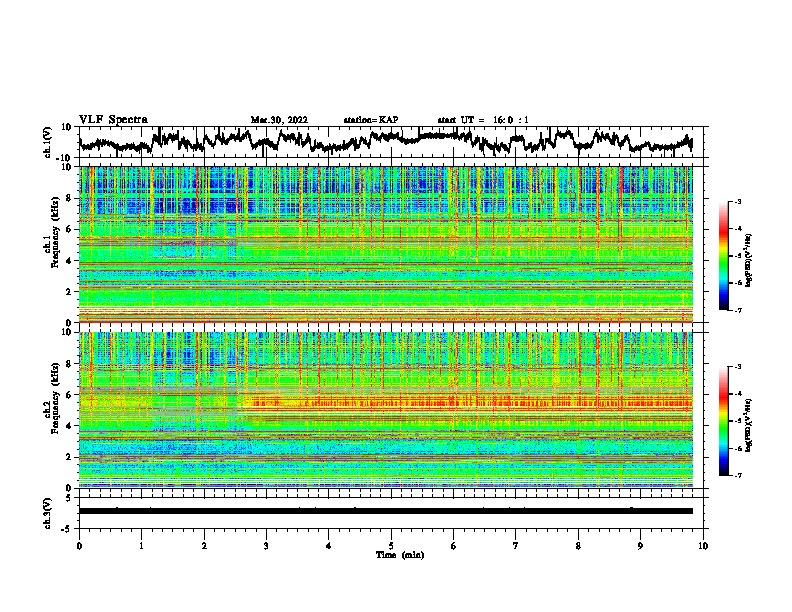
Task: Click the ch.2 color scale bar
Action: [723, 421]
